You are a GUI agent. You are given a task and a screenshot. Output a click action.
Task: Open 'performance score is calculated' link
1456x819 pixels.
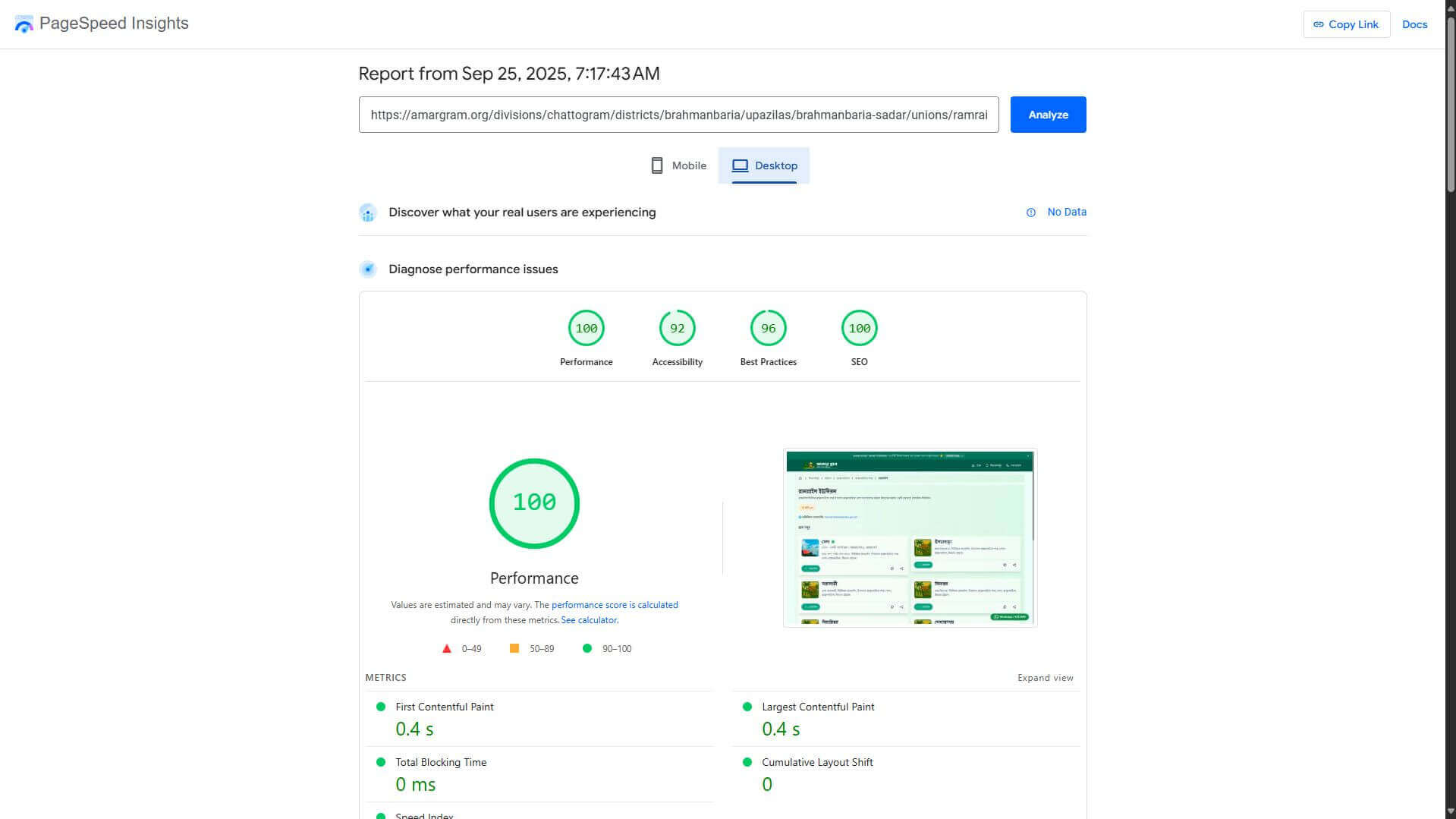tap(615, 605)
